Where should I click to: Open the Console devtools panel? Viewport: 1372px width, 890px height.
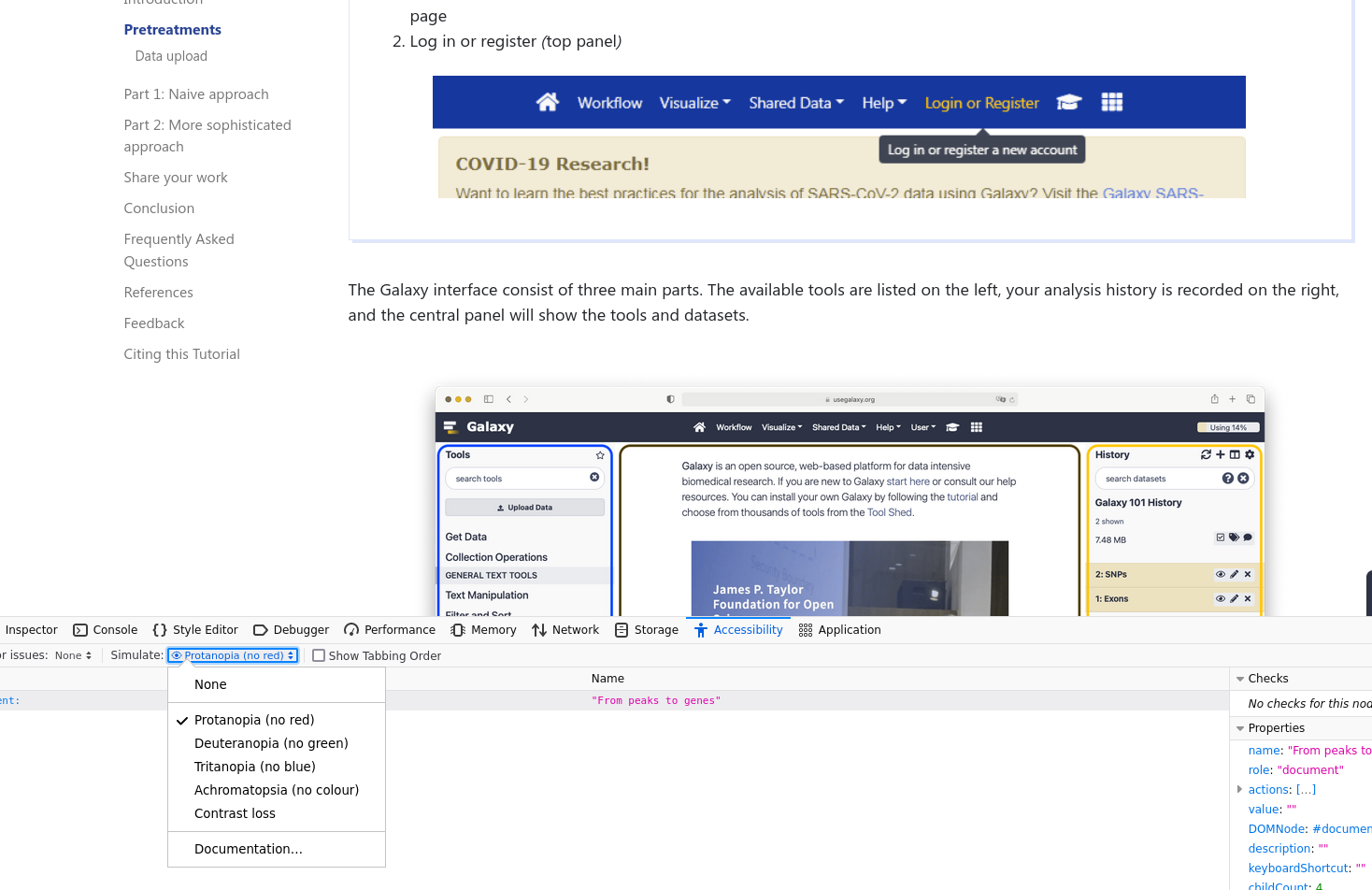[x=106, y=630]
